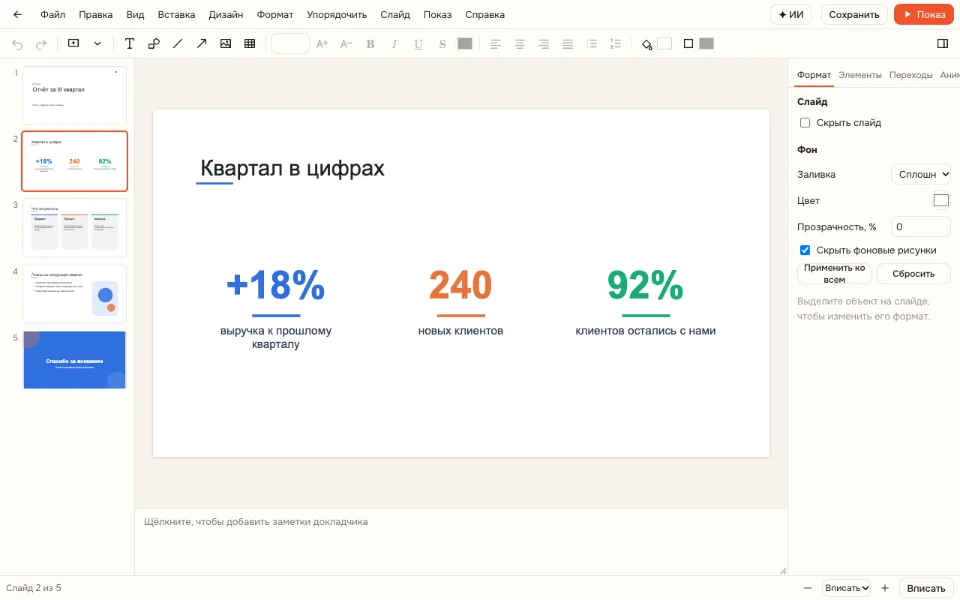The width and height of the screenshot is (960, 600).
Task: Uncheck 'Скрыть фоновые рисунки' checkbox
Action: 805,250
